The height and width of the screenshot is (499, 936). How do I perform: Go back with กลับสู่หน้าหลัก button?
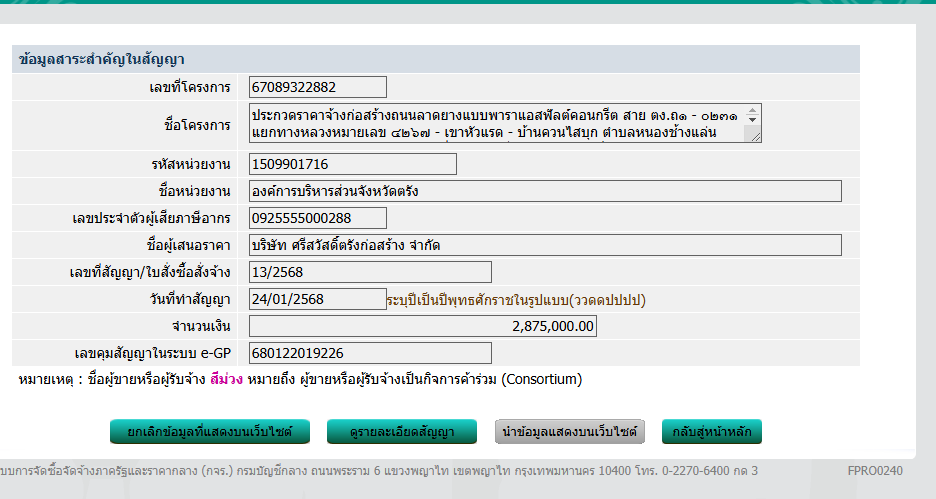(711, 432)
